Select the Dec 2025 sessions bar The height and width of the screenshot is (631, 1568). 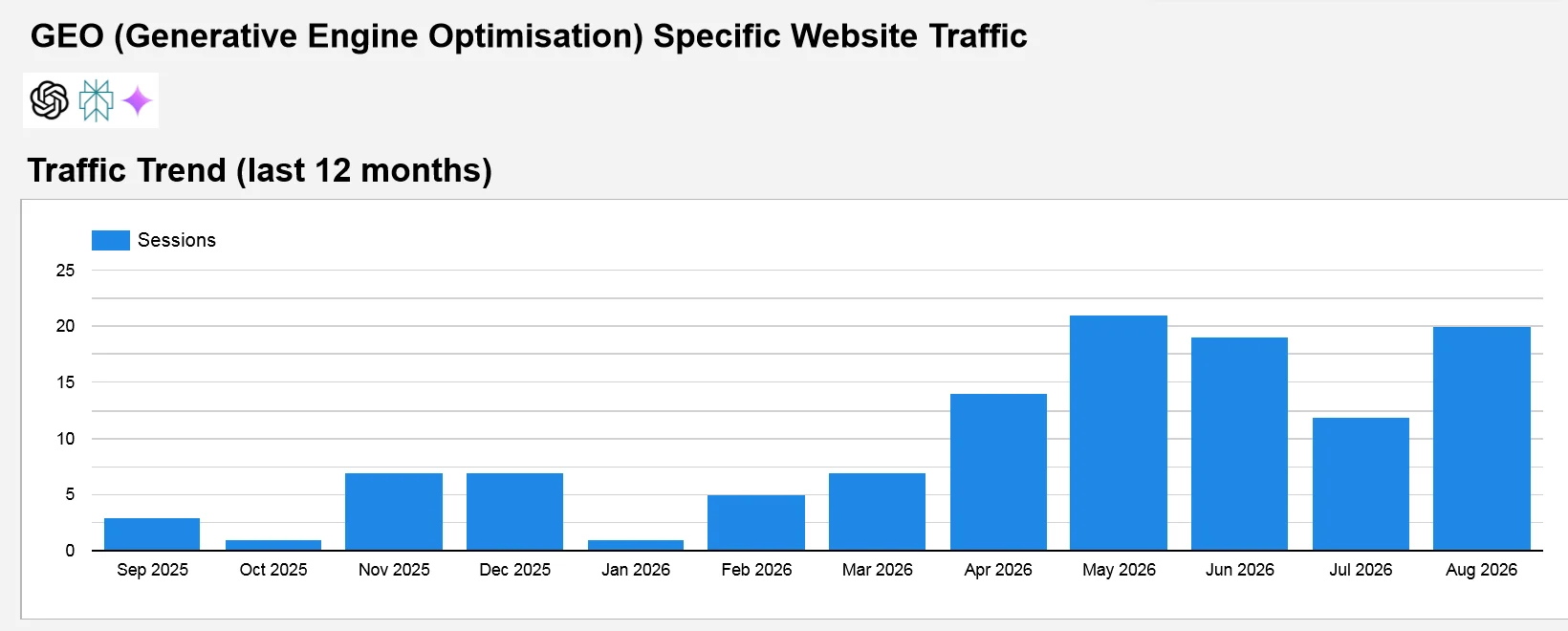[514, 511]
